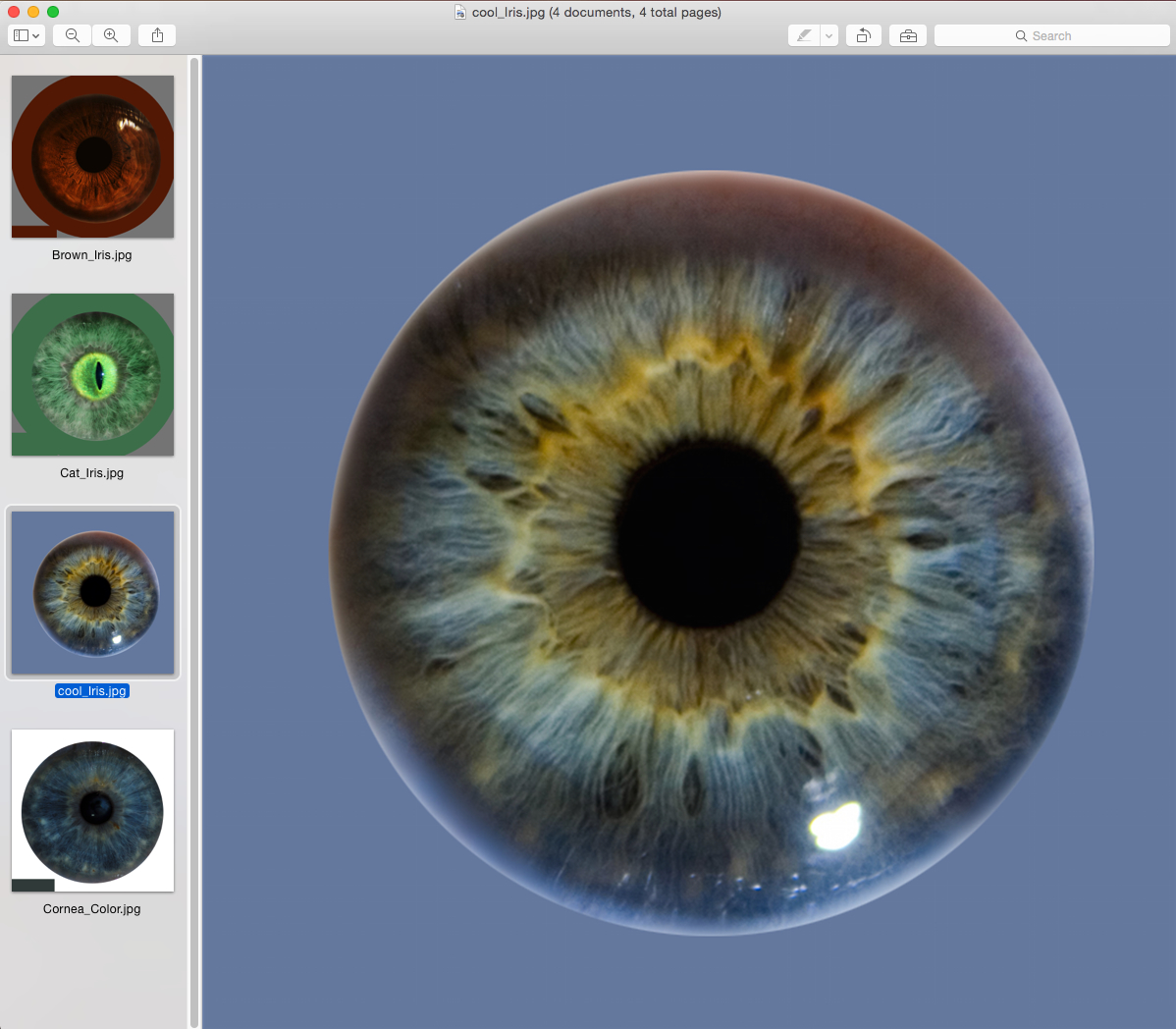
Task: Select the highlight markup tool
Action: (803, 35)
